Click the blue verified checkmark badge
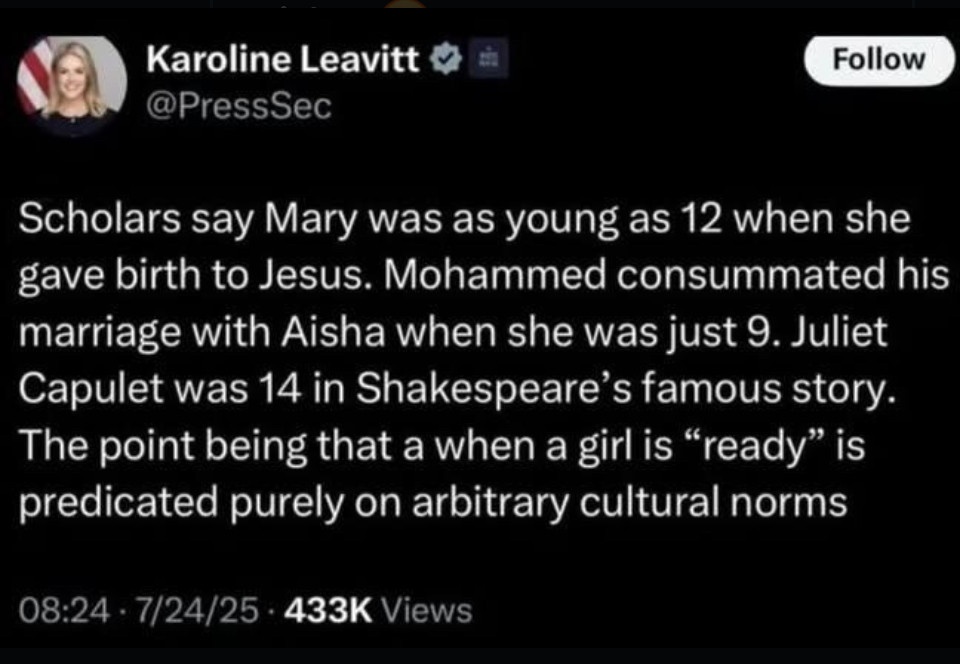The height and width of the screenshot is (664, 960). [x=447, y=59]
